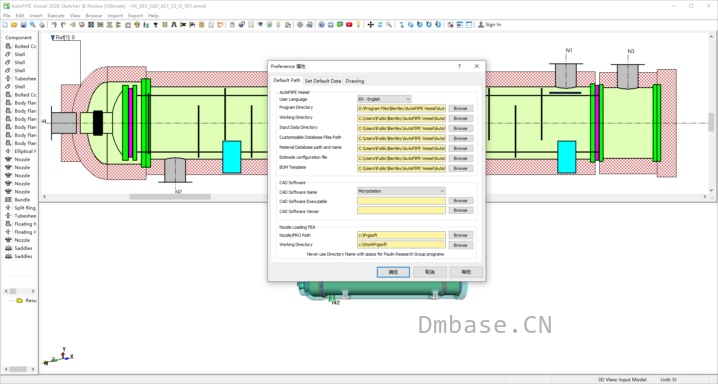Screen dimensions: 718x384
Task: Browse for the BOM Template
Action: [460, 168]
